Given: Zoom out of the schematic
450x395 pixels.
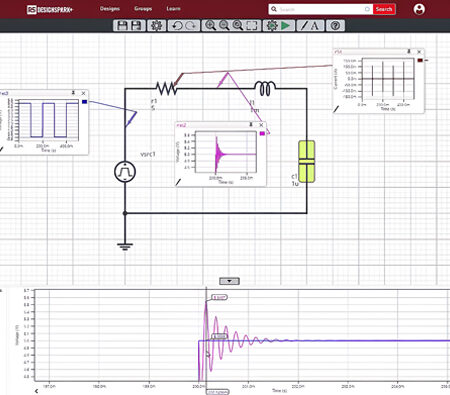Looking at the screenshot, I should click(x=224, y=26).
